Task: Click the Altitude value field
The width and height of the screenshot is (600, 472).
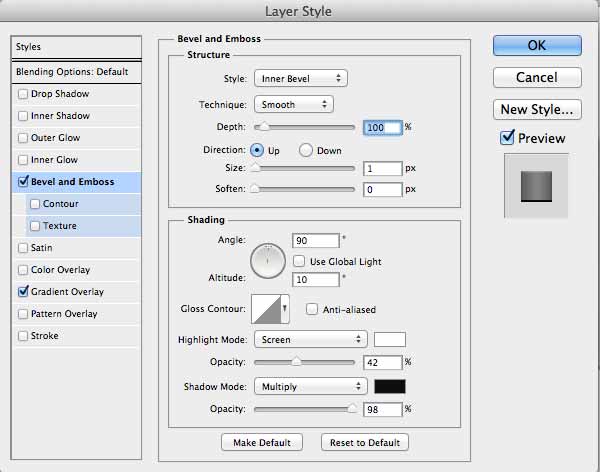Action: [x=316, y=279]
